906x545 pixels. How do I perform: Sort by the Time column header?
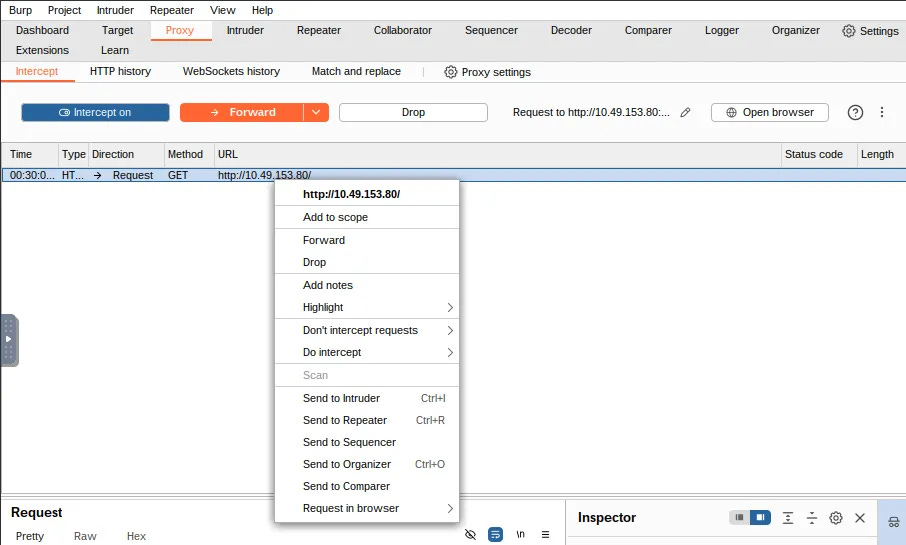click(x=30, y=154)
